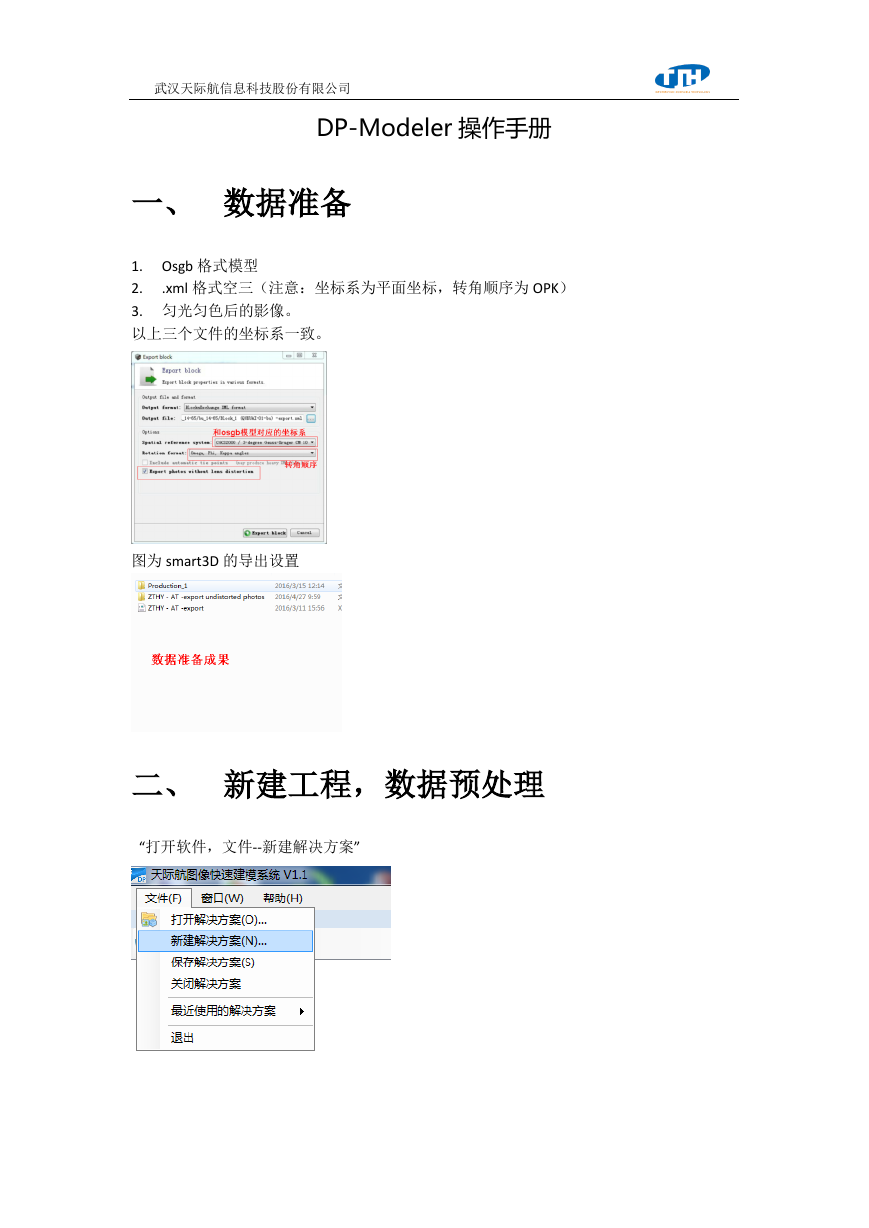Image resolution: width=869 pixels, height=1228 pixels.
Task: Click the browse button beside Output file
Action: click(x=311, y=418)
